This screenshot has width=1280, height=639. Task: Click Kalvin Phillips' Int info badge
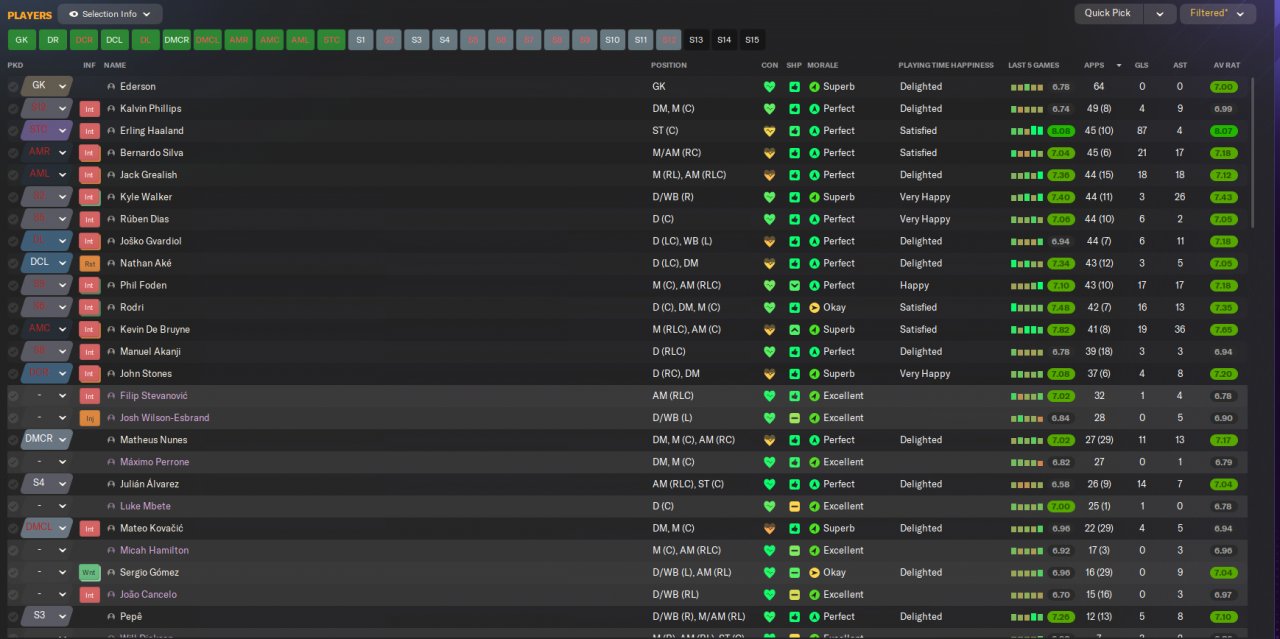(89, 109)
